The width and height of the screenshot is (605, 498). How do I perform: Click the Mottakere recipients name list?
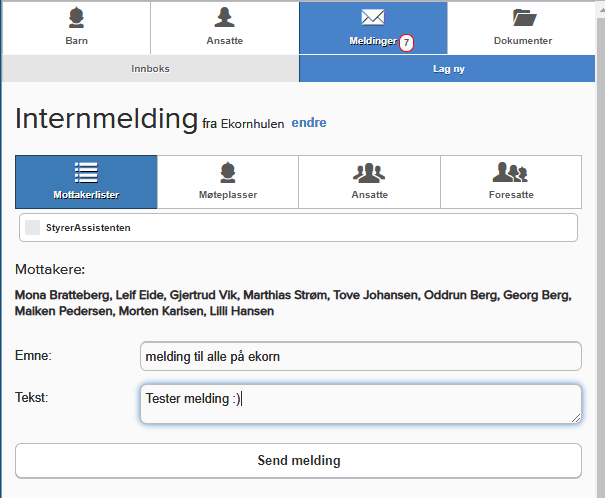coord(293,303)
